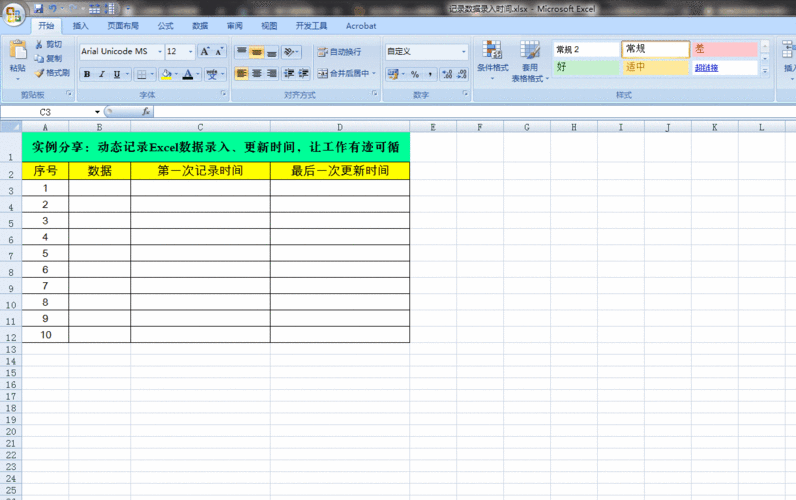Expand the cell styles gallery
This screenshot has width=796, height=500.
click(x=765, y=70)
